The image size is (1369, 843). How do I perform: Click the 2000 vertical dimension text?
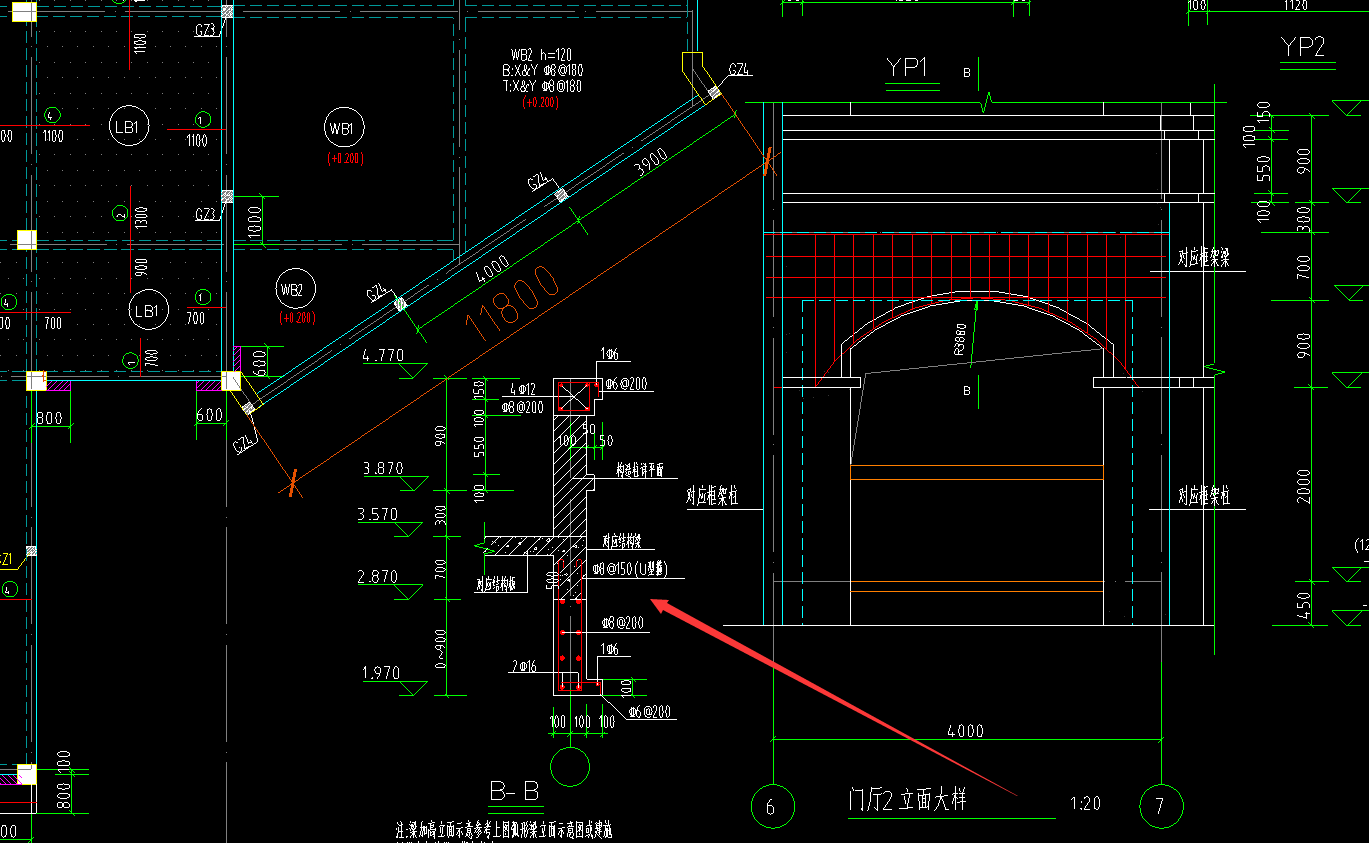pos(1303,485)
